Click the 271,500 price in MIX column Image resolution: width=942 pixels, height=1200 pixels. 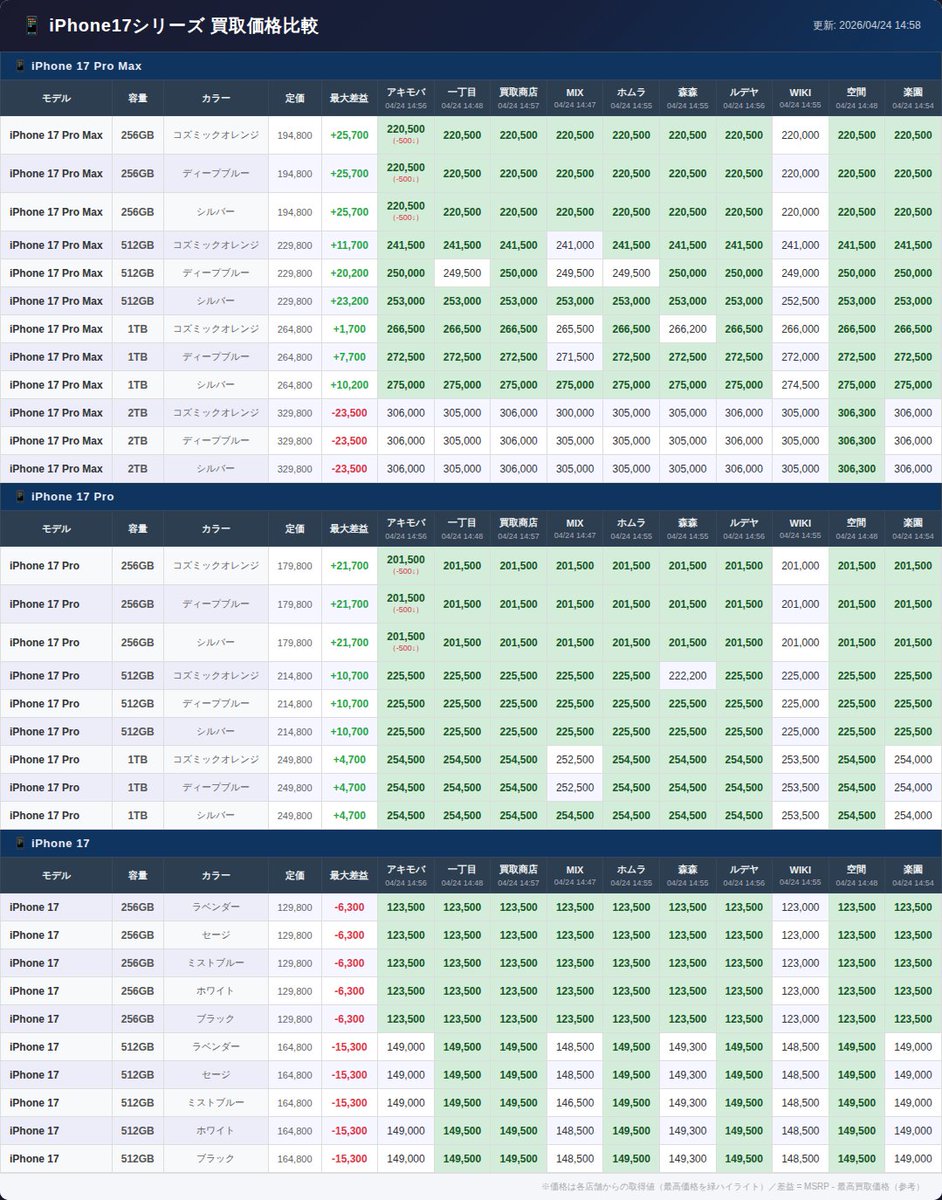point(575,357)
